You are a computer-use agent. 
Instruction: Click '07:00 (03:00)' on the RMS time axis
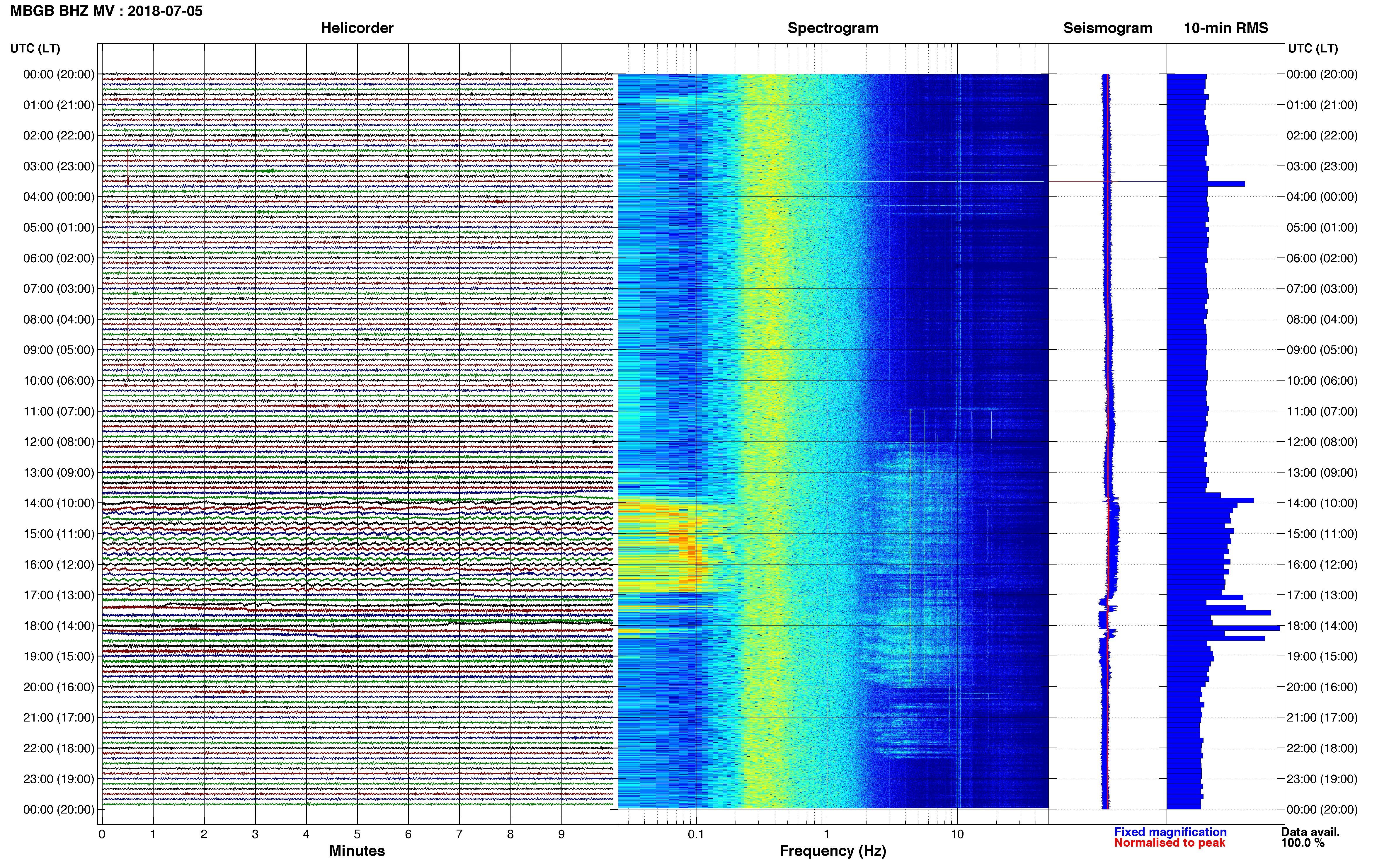(x=1322, y=289)
